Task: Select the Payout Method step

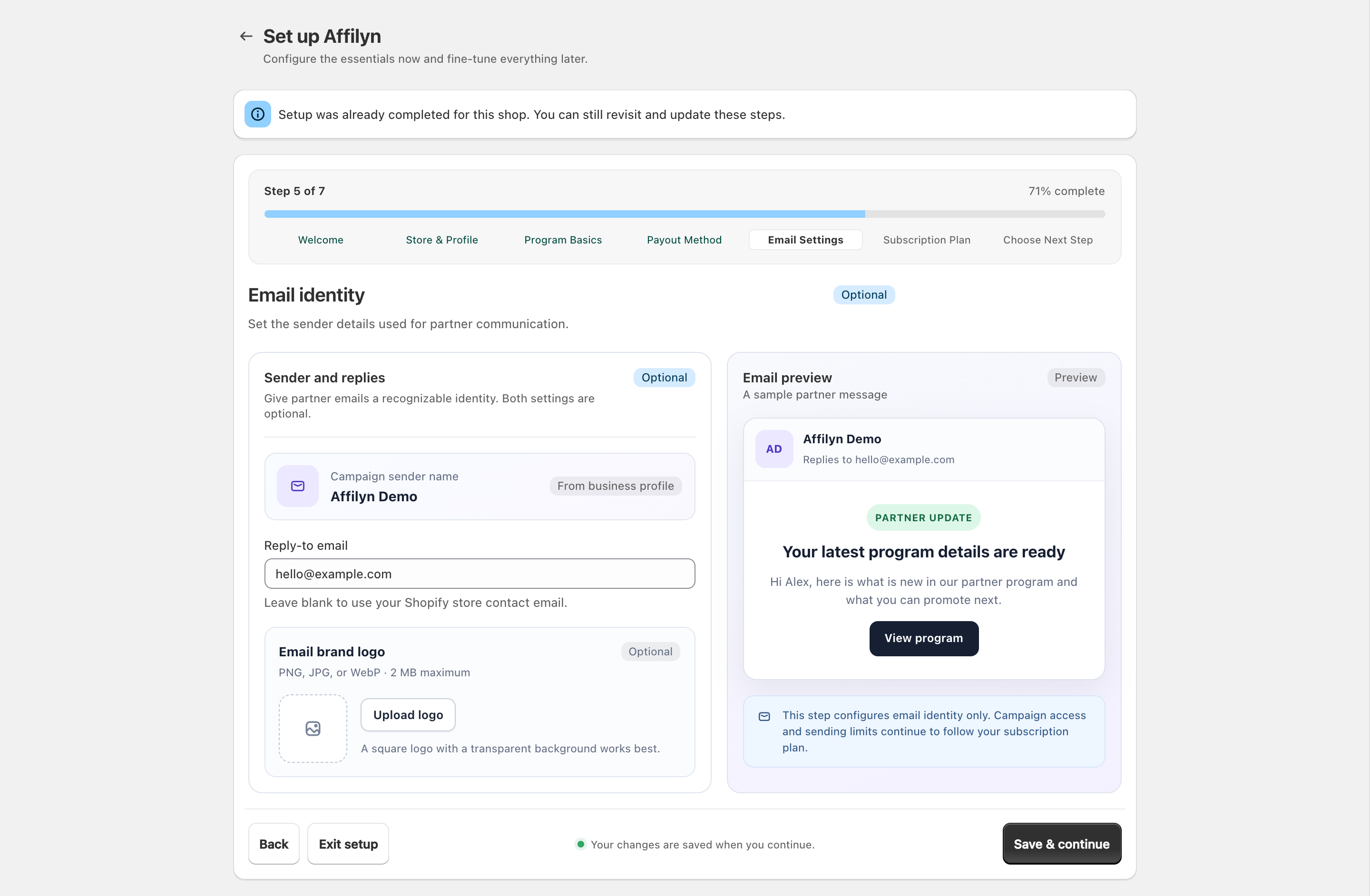Action: 684,240
